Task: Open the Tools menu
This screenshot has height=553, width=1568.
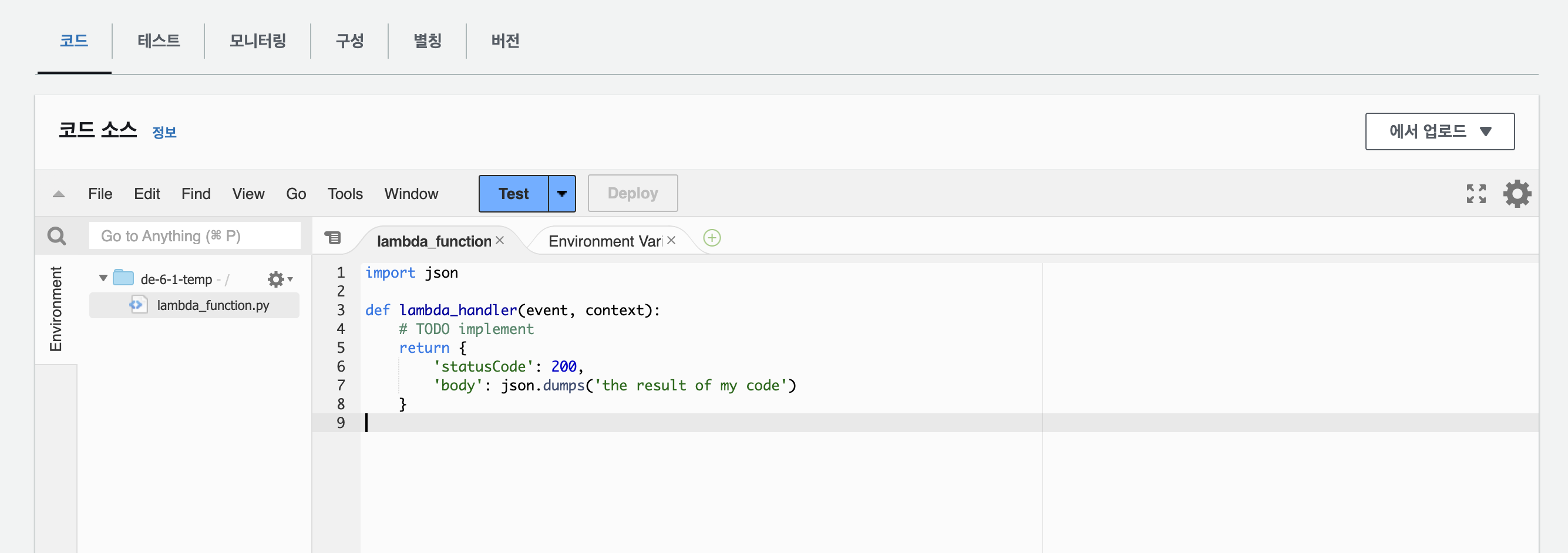Action: point(345,194)
